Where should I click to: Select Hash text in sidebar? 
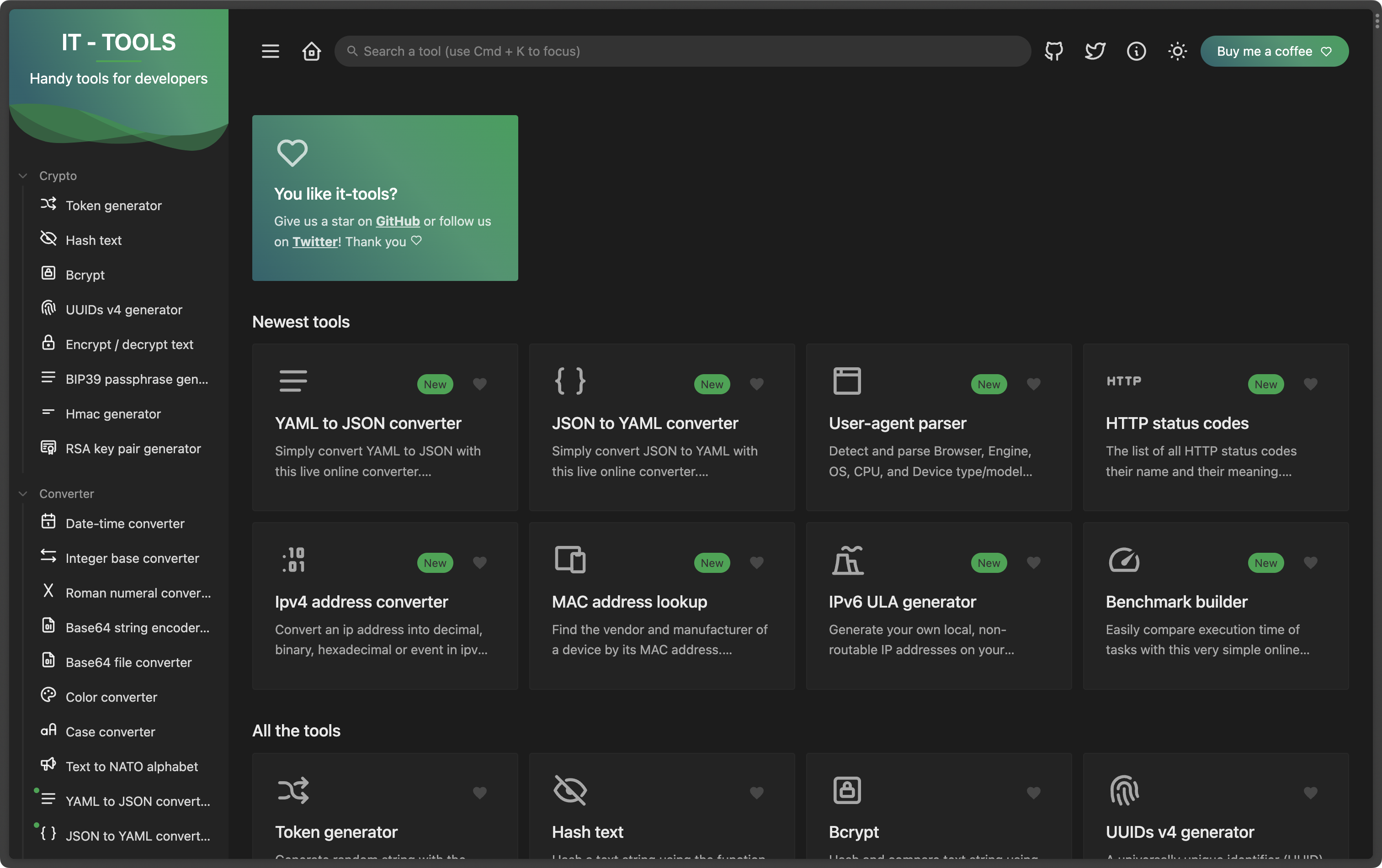coord(94,240)
